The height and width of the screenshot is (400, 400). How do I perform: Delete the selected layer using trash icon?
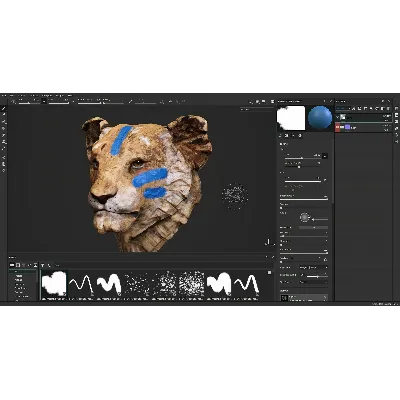388,109
